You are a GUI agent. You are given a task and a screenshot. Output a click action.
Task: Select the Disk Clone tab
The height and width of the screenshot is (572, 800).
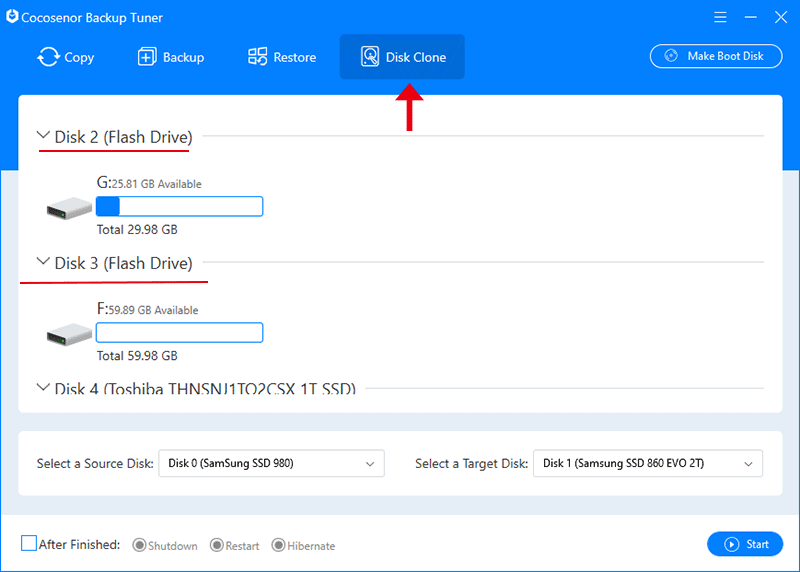pyautogui.click(x=402, y=57)
